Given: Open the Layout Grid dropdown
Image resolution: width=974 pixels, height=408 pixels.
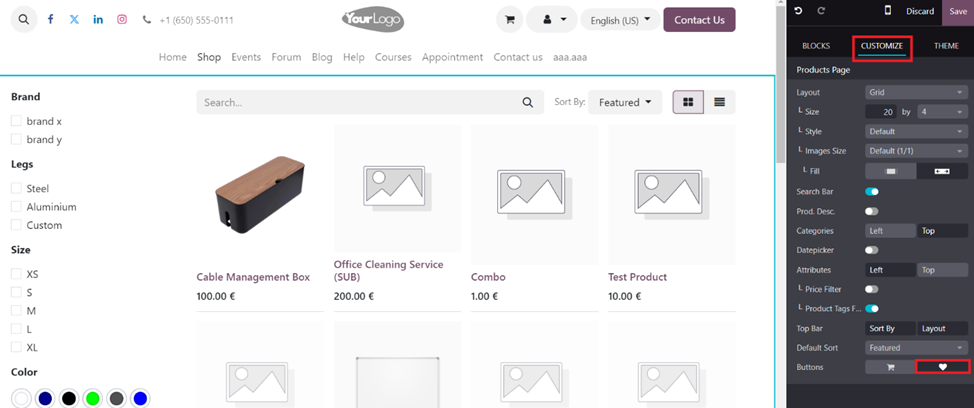Looking at the screenshot, I should point(916,92).
